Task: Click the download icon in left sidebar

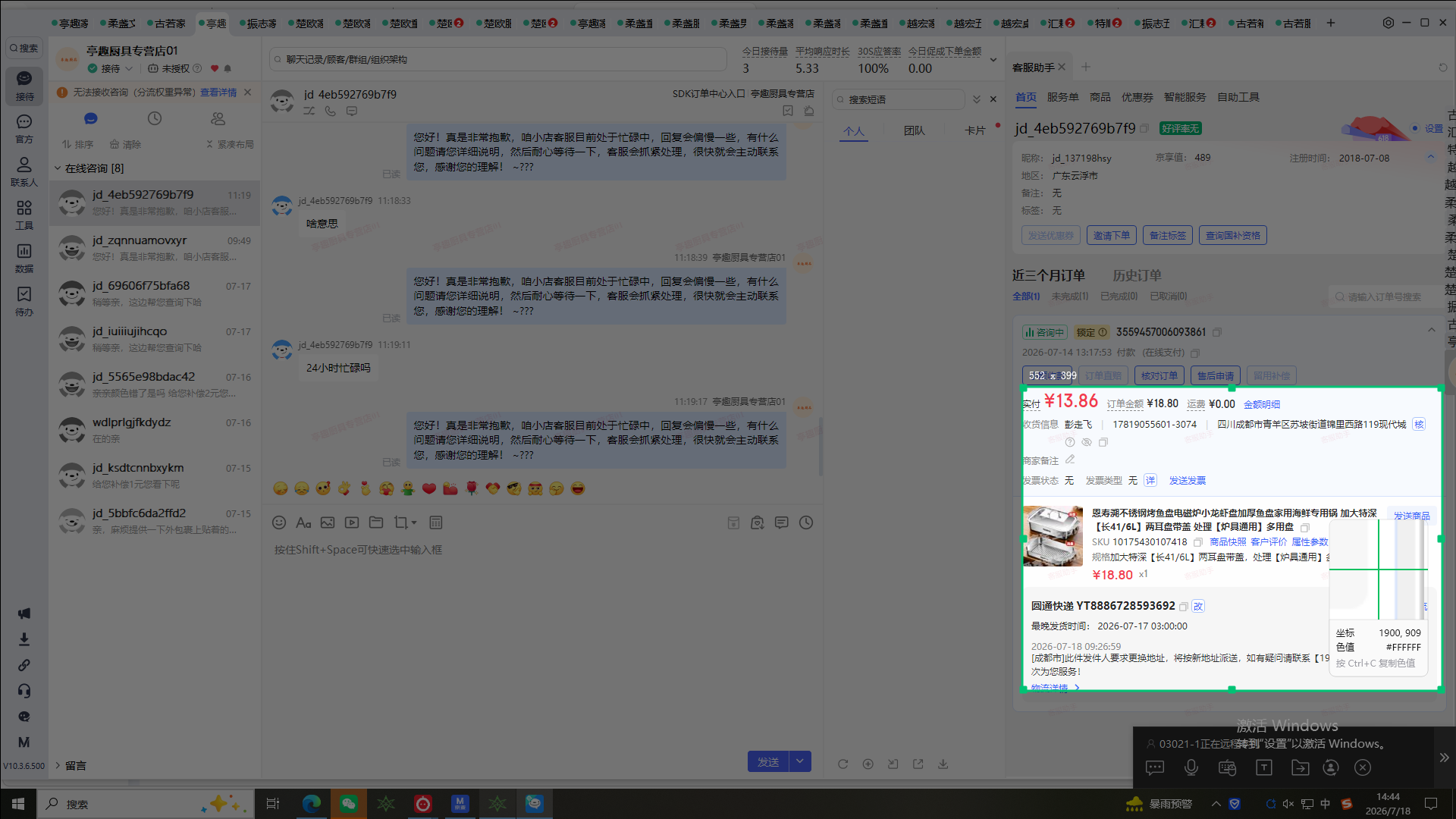Action: point(24,639)
